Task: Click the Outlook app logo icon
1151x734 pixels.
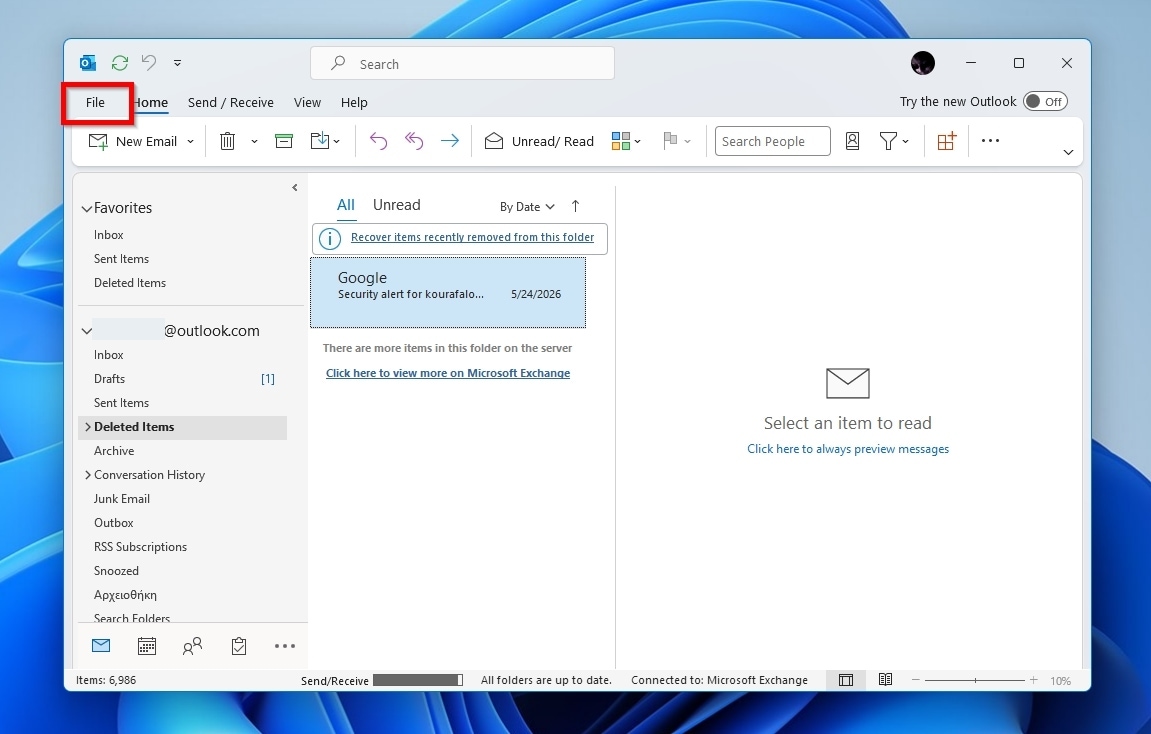Action: pos(87,63)
